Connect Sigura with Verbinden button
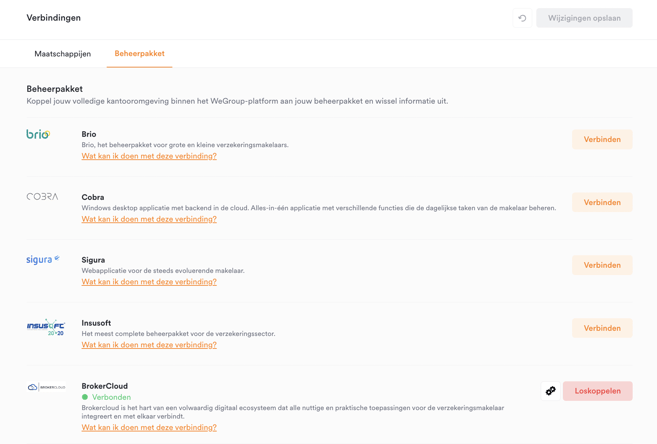 tap(602, 265)
